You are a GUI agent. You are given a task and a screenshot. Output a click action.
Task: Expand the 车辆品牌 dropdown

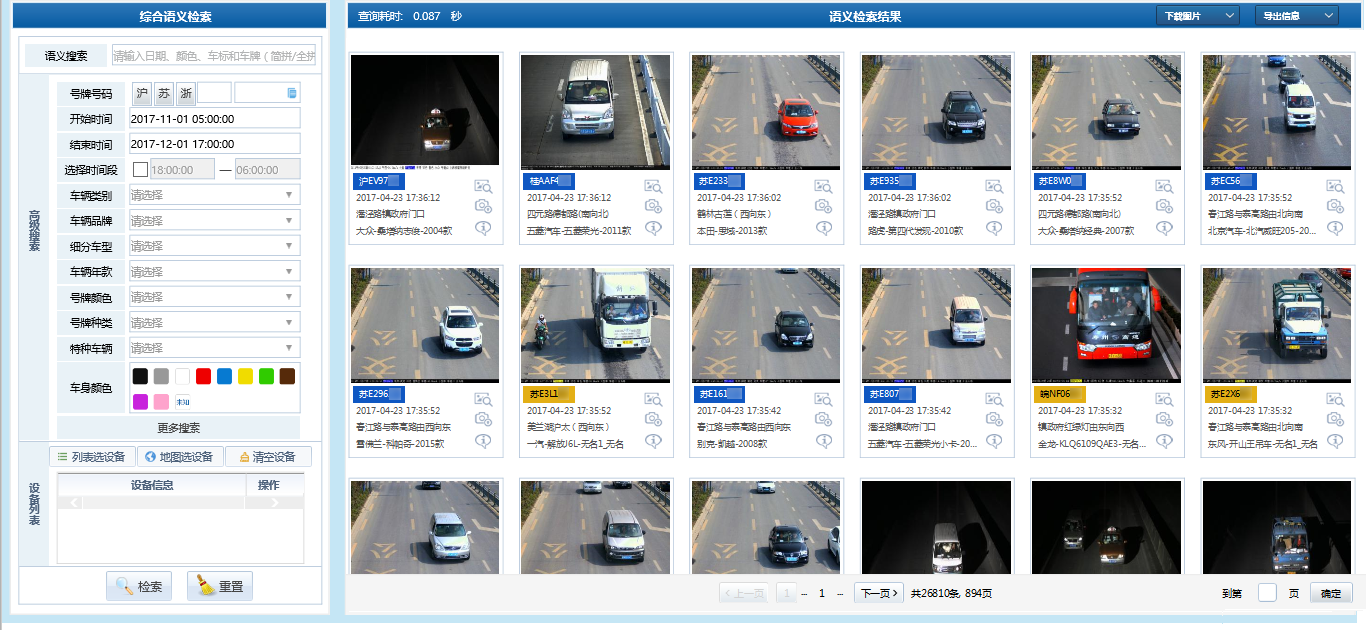point(214,221)
